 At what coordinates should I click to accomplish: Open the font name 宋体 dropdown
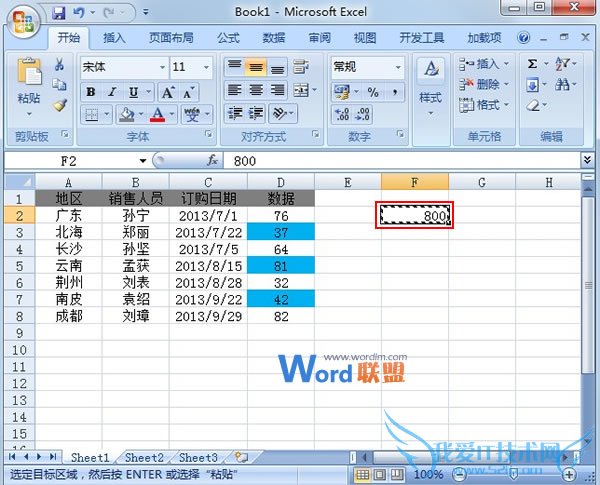coord(162,67)
